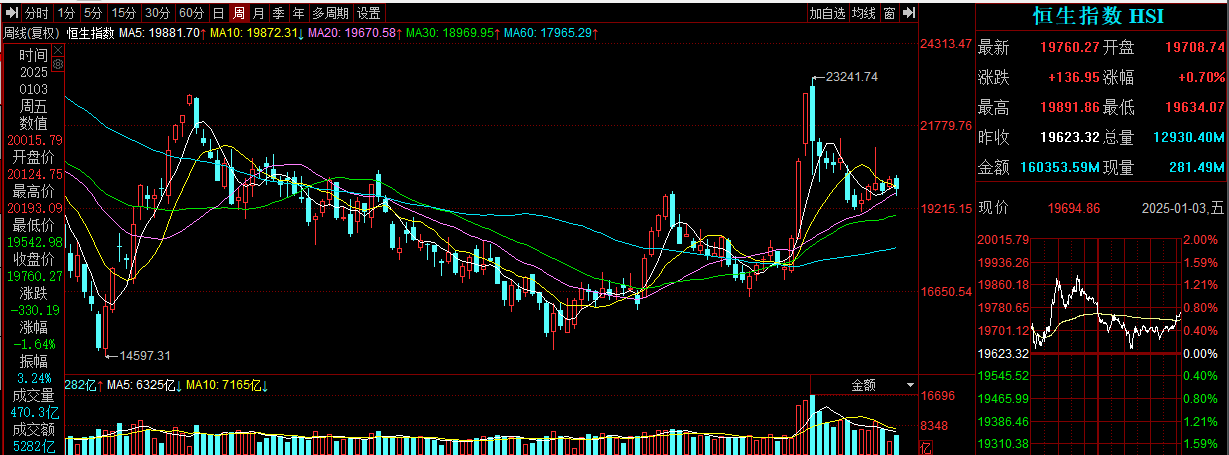This screenshot has width=1229, height=455.
Task: Click the 昨收 value 19623.32
Action: 1070,136
